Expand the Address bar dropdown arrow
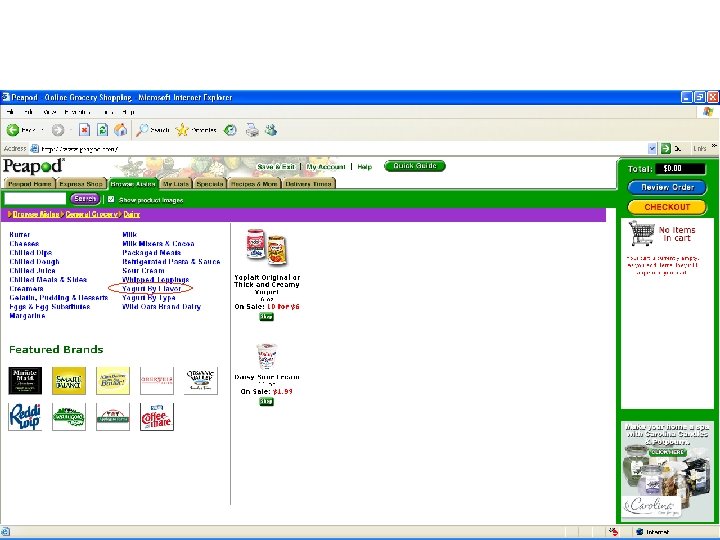 click(x=652, y=149)
